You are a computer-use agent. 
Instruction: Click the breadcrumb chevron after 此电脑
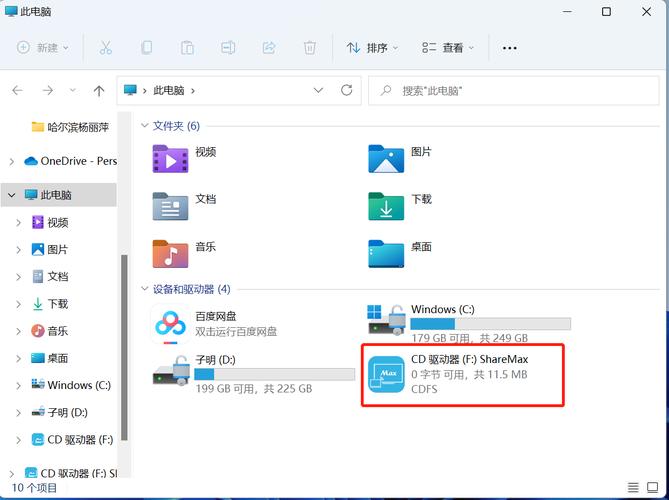193,90
